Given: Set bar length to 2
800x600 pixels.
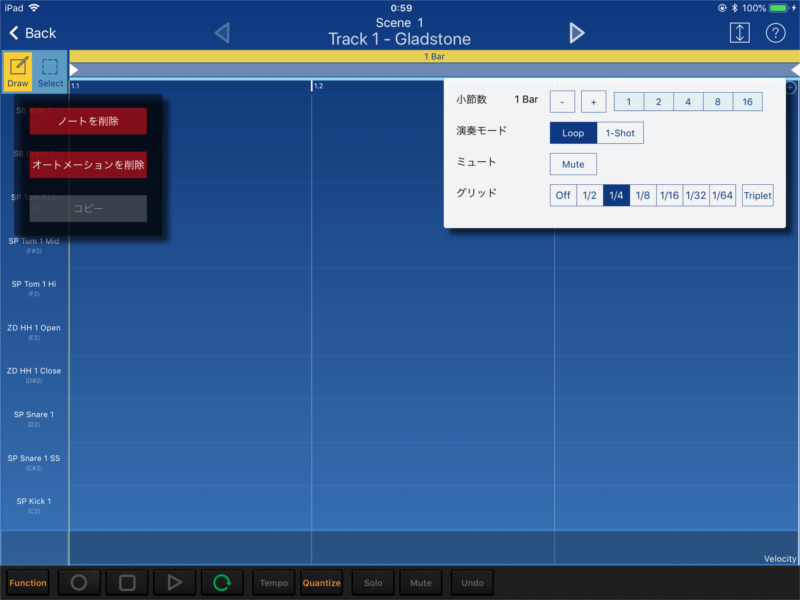Looking at the screenshot, I should point(659,102).
